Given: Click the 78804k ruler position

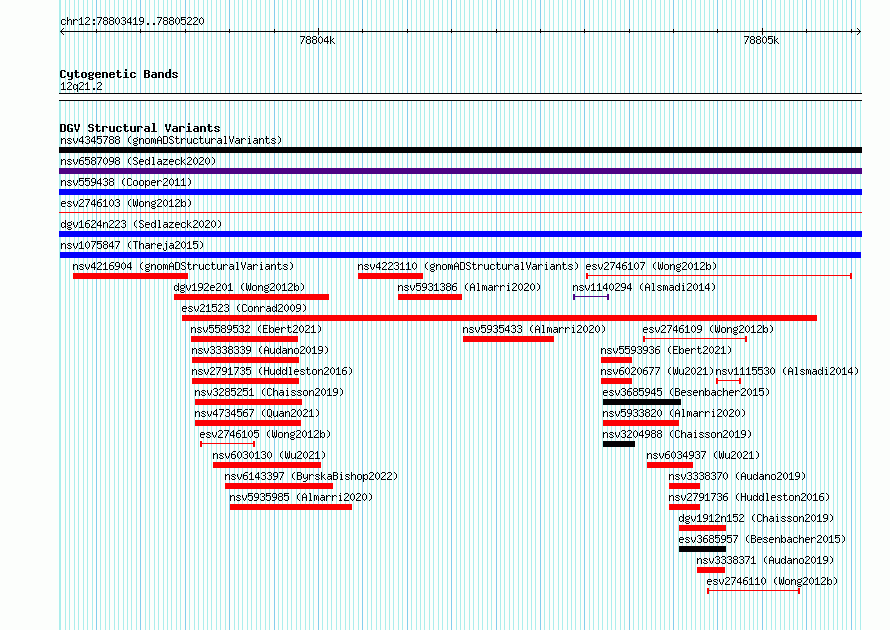Looking at the screenshot, I should pyautogui.click(x=317, y=40).
